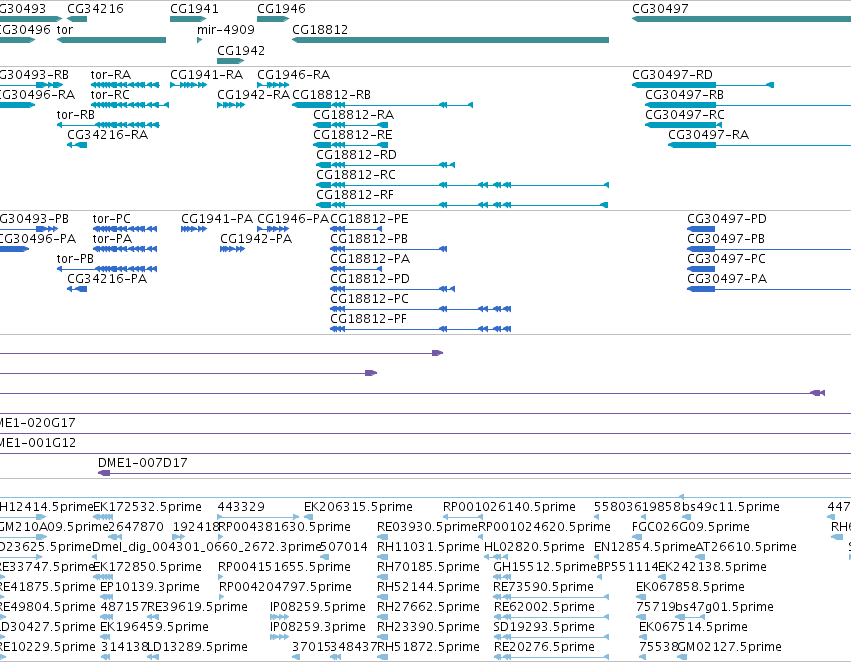Viewport: 851px width, 662px height.
Task: Select protein CG18812-PA
Action: (356, 269)
